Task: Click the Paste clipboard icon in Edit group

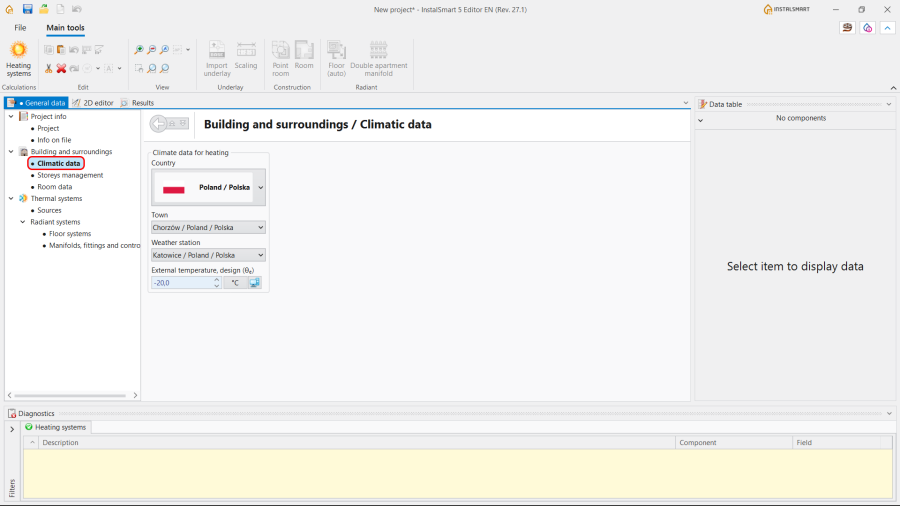Action: pos(61,50)
